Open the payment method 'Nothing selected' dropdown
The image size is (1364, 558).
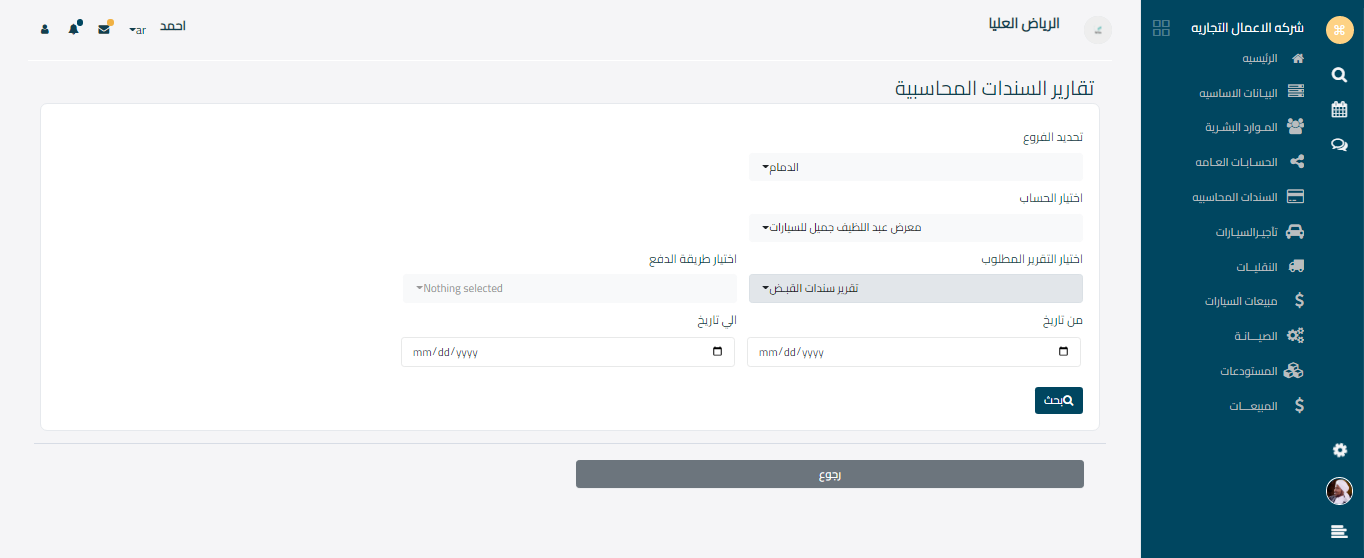[x=569, y=288]
